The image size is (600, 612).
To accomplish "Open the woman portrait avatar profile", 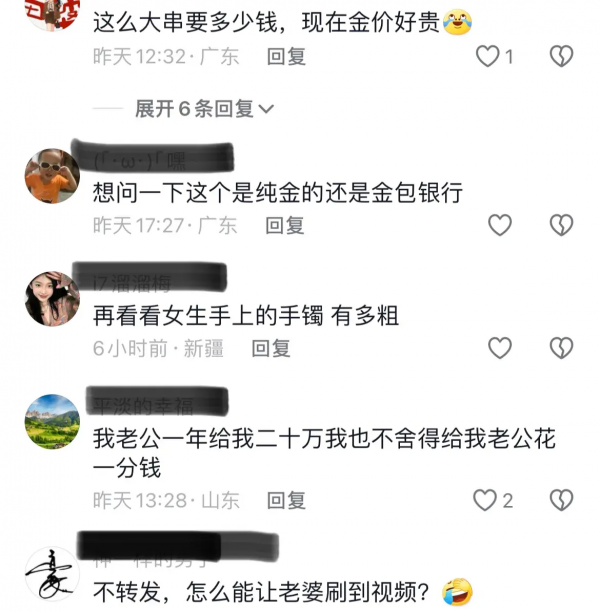I will click(x=52, y=299).
